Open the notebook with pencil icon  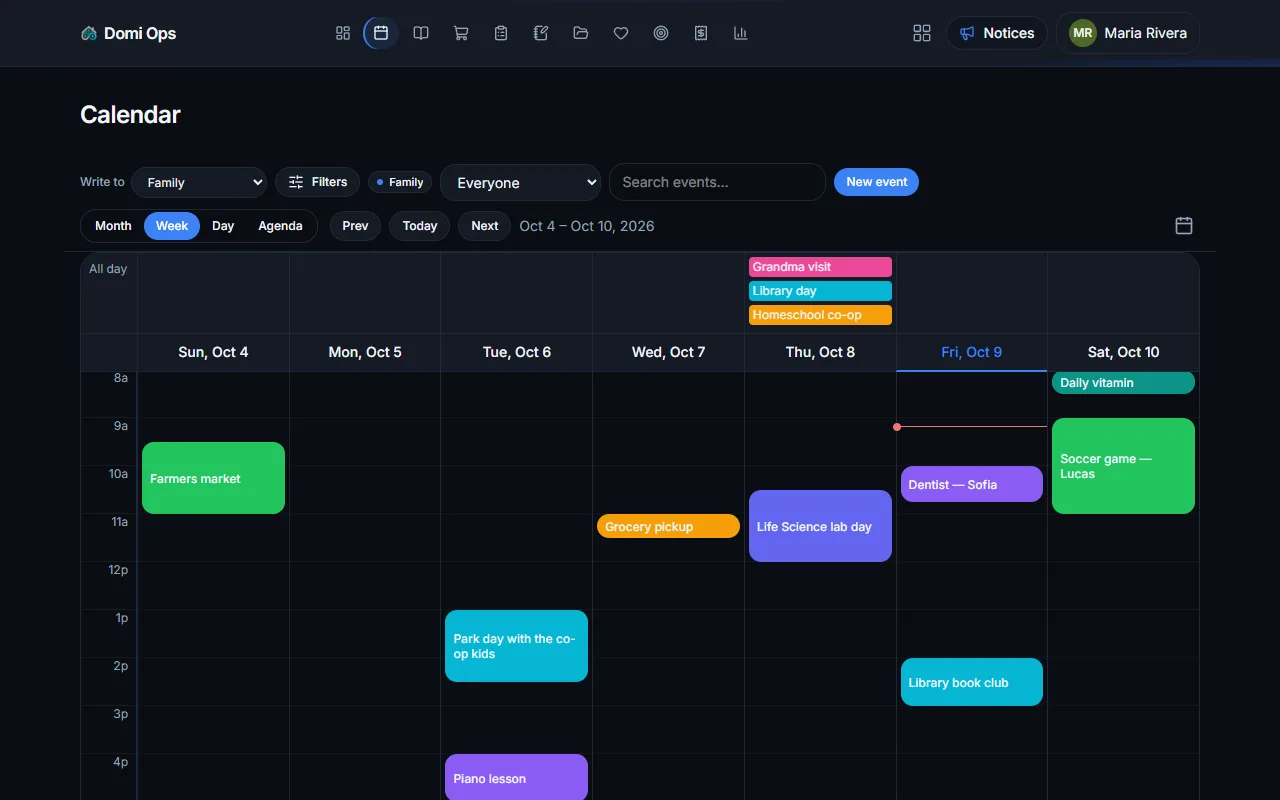541,33
